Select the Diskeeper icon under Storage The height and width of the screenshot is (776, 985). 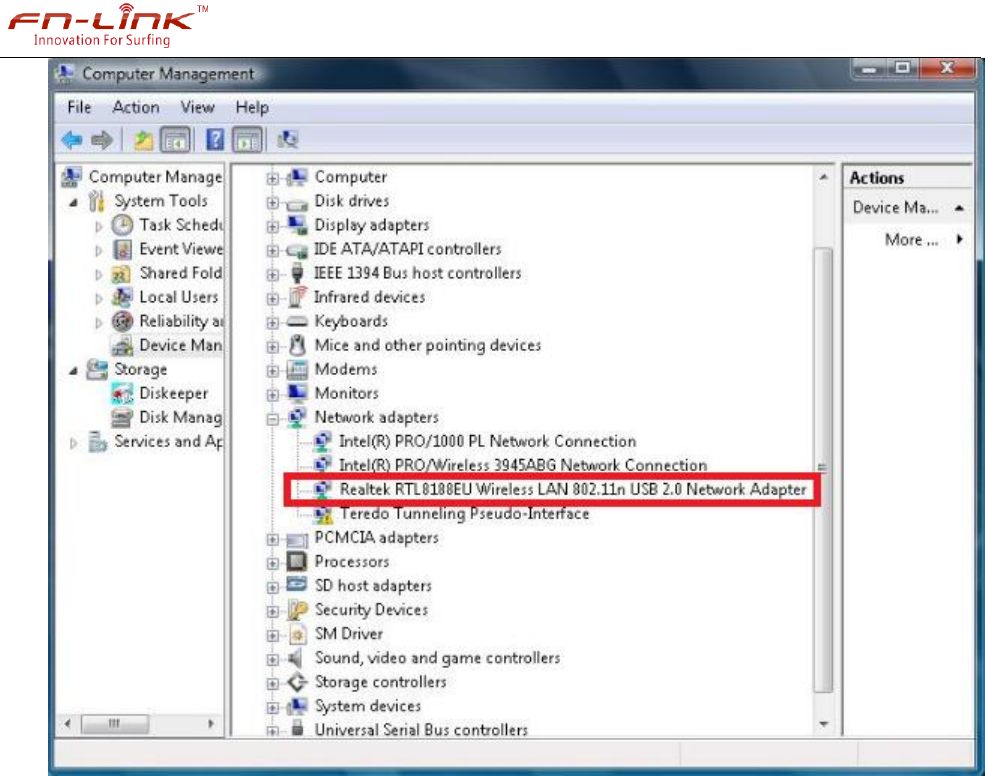tap(123, 393)
